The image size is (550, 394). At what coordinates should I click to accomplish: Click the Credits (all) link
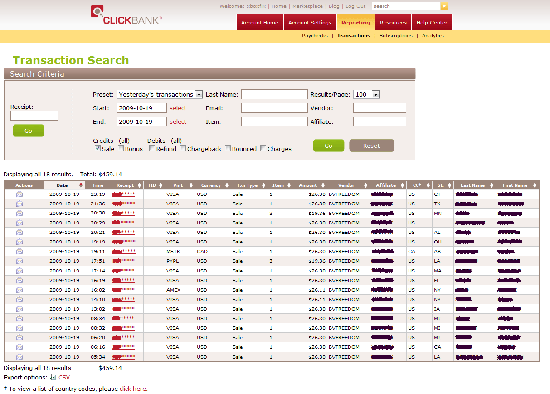pyautogui.click(x=124, y=141)
